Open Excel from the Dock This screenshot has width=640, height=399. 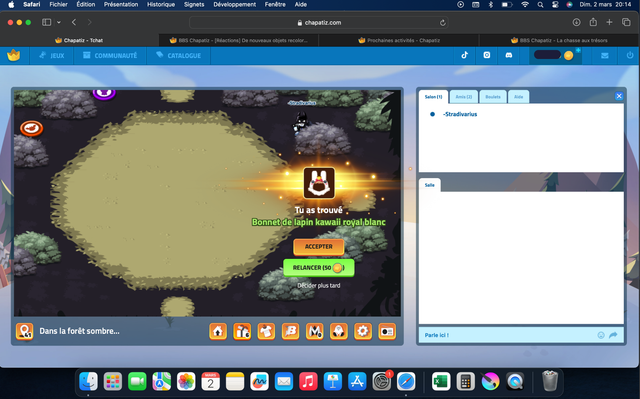tap(441, 382)
